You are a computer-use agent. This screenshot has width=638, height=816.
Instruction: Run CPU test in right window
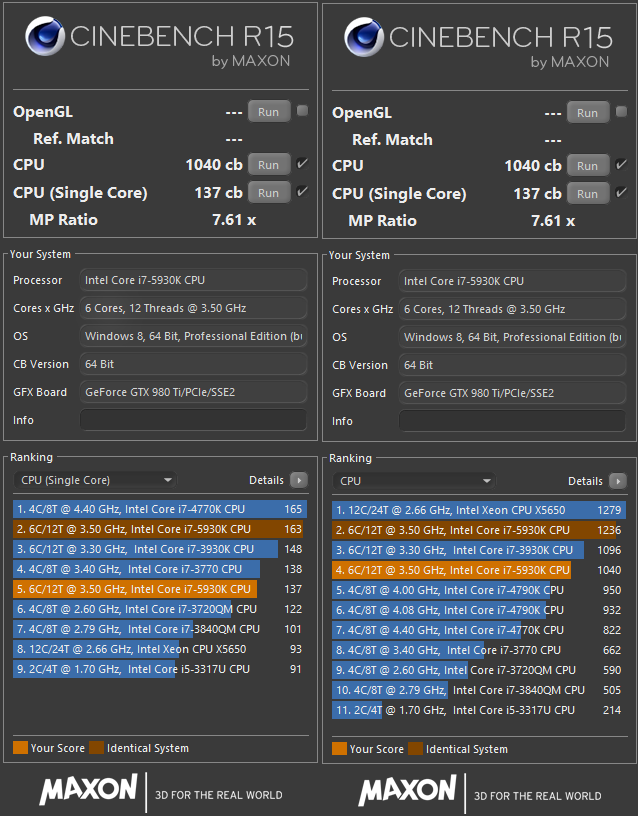pyautogui.click(x=588, y=165)
